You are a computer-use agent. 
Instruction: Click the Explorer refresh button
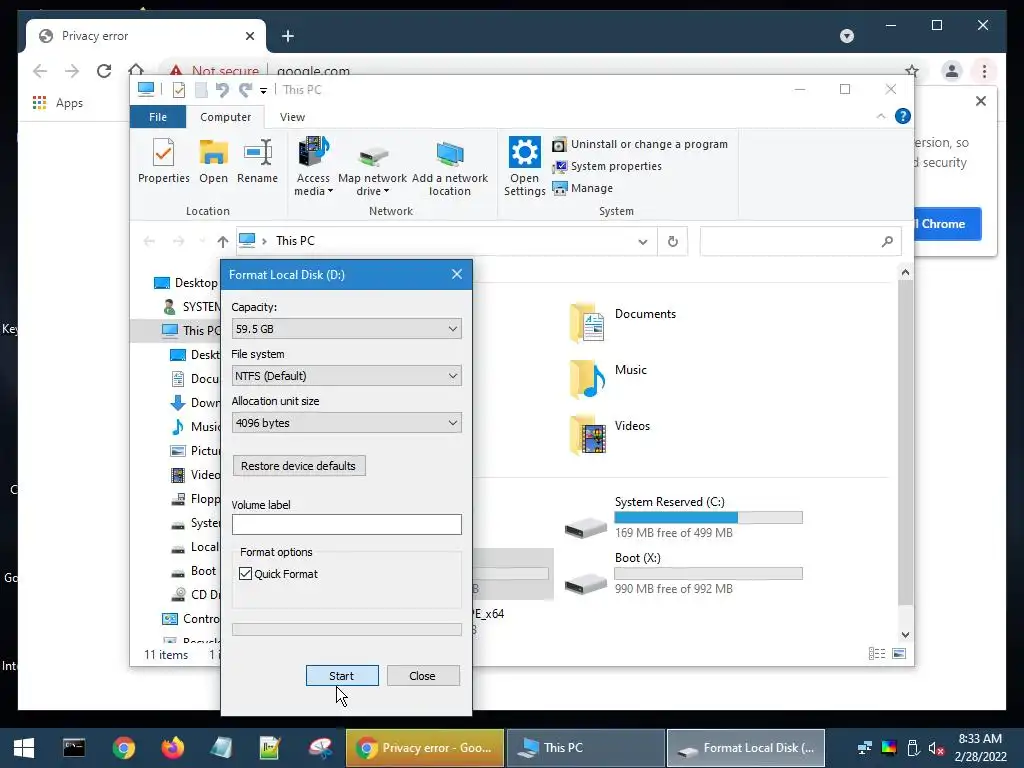click(673, 242)
